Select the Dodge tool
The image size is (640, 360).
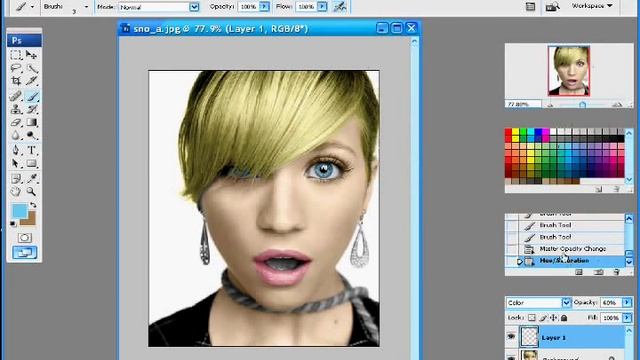point(31,136)
